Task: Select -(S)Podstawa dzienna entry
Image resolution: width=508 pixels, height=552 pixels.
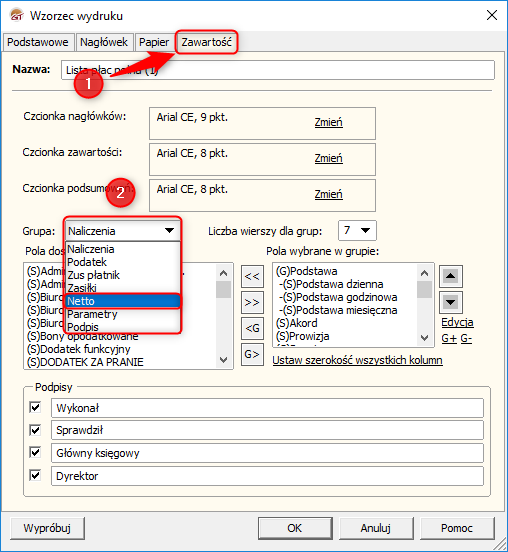Action: 331,284
